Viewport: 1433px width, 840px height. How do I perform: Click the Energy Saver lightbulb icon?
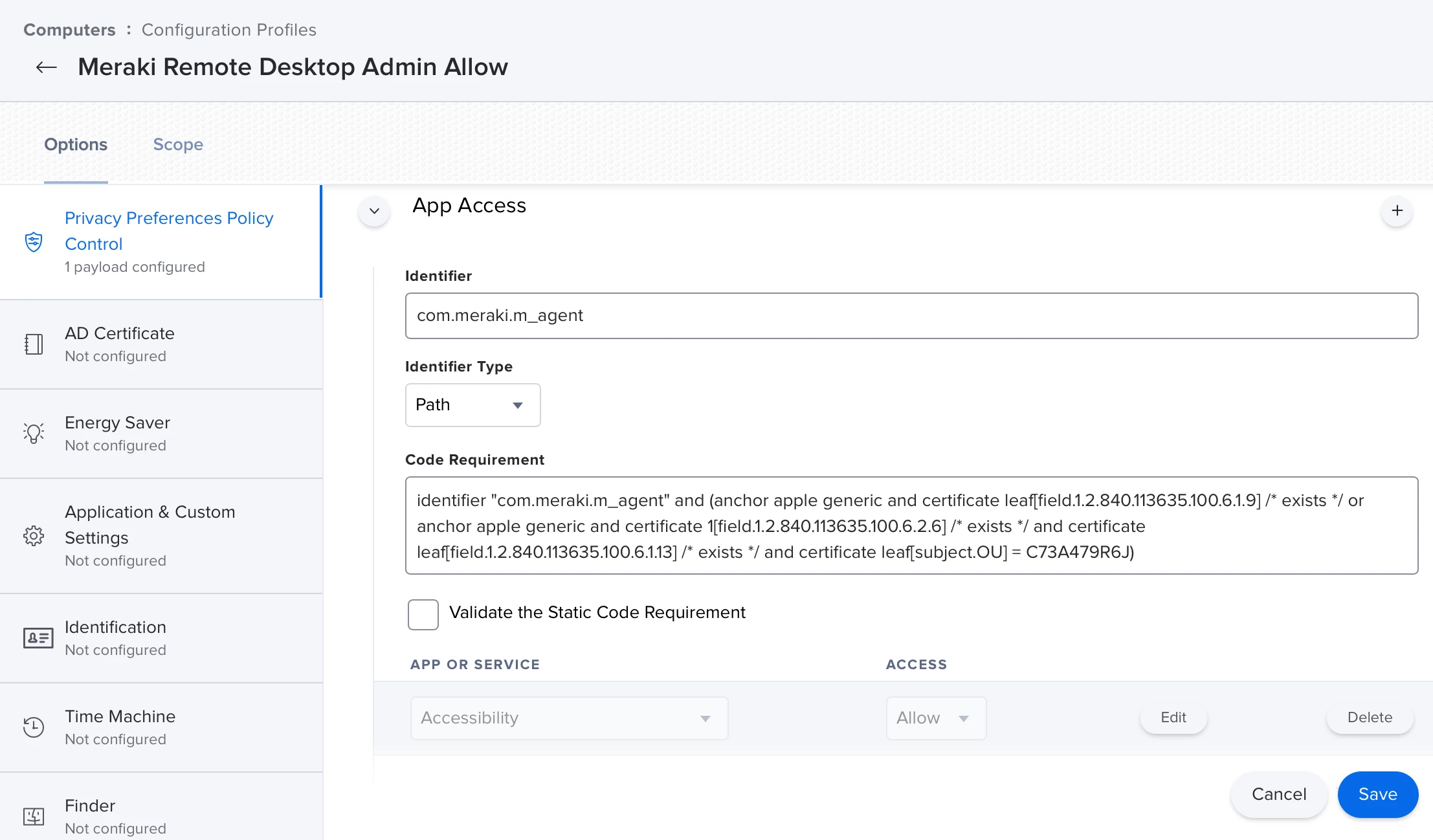[x=34, y=433]
